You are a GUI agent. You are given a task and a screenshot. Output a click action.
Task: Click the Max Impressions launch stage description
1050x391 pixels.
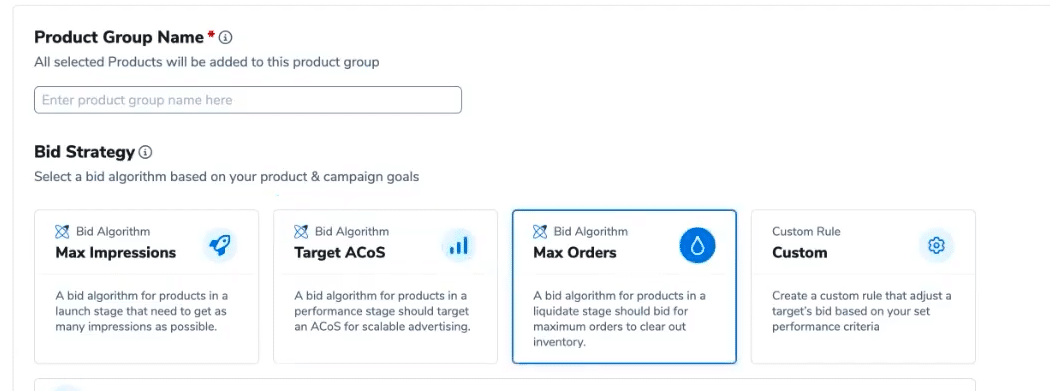coord(143,311)
